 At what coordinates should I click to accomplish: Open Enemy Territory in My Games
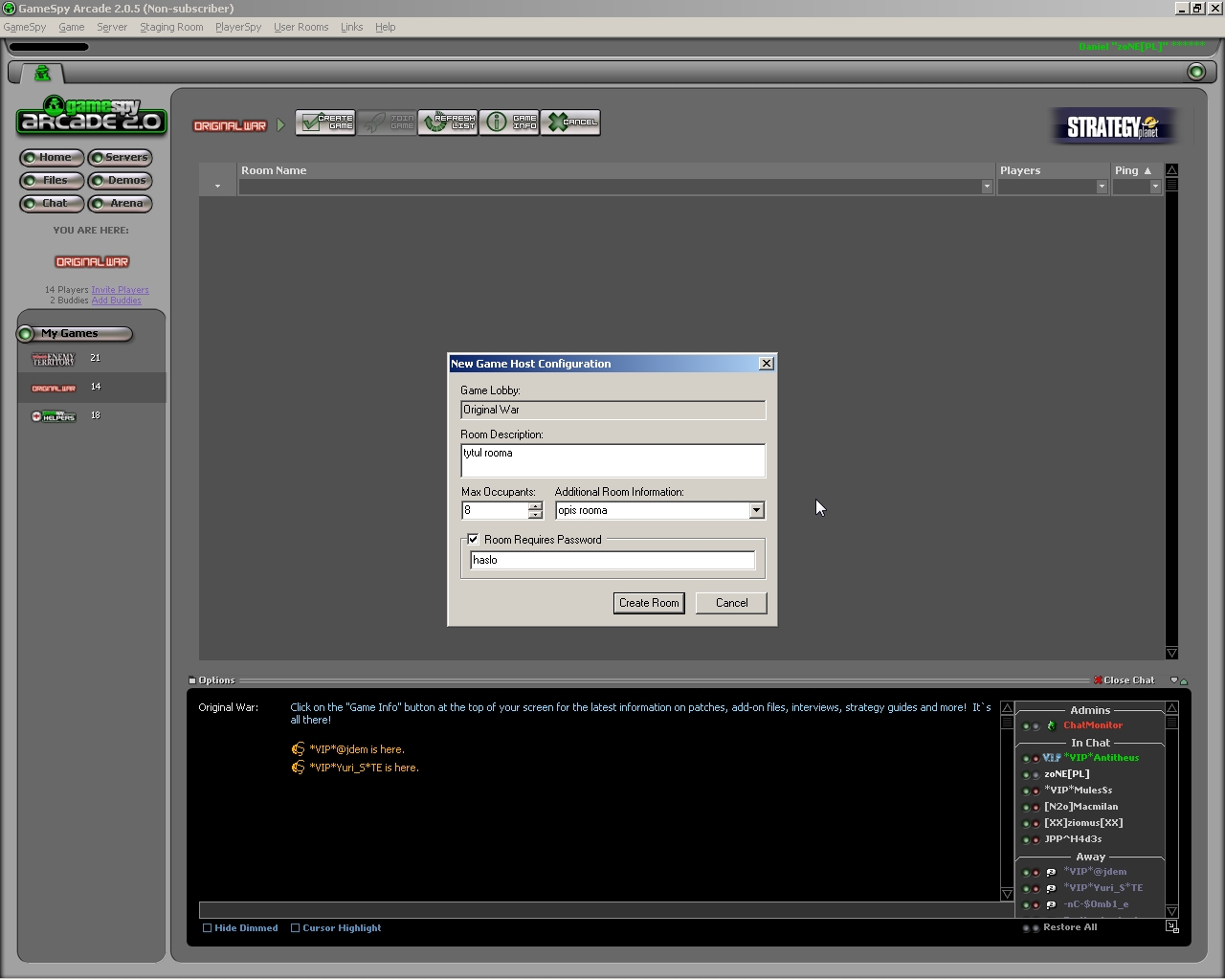tap(54, 359)
